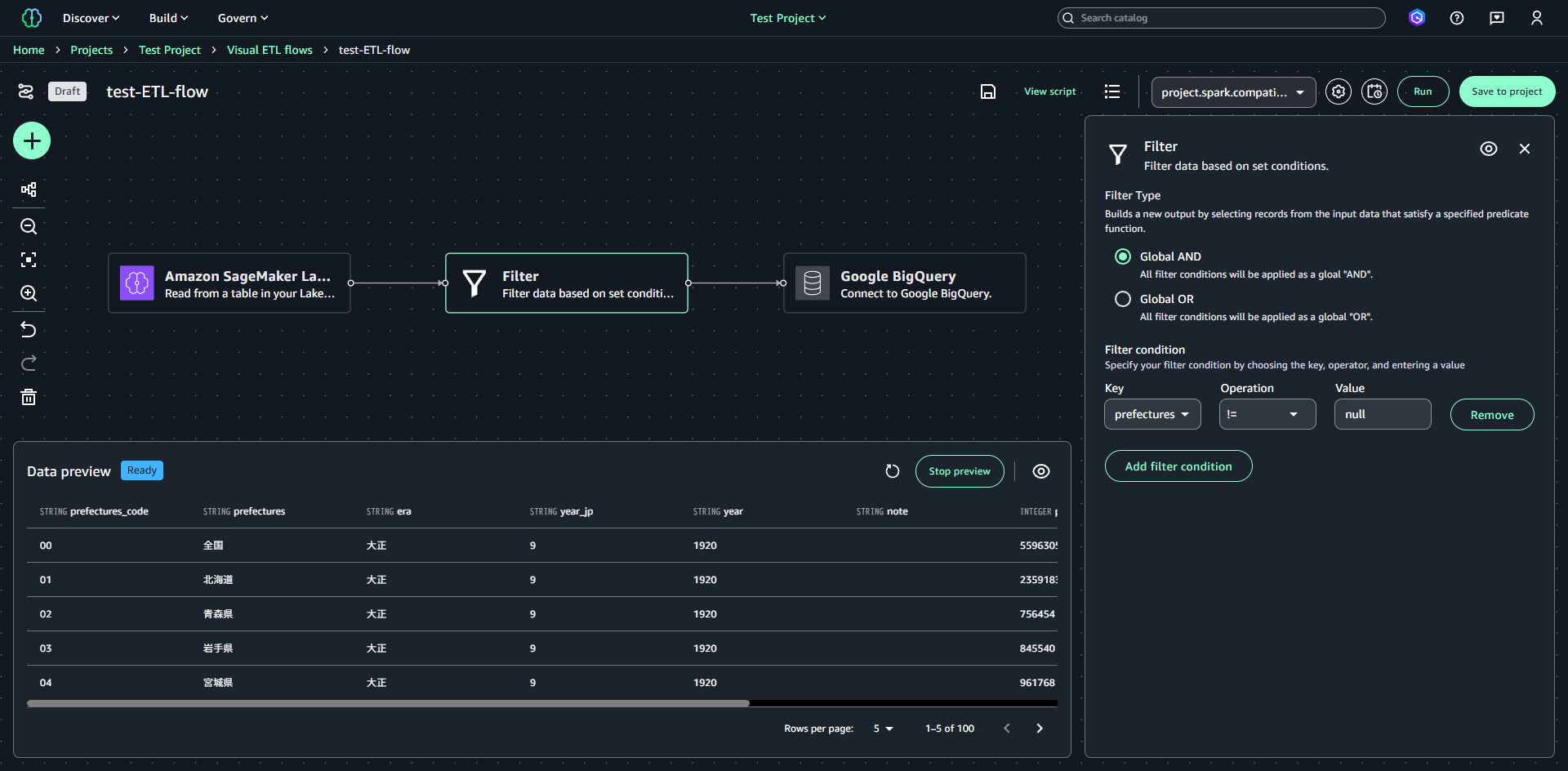
Task: Toggle the Data preview eye icon
Action: click(x=1041, y=471)
